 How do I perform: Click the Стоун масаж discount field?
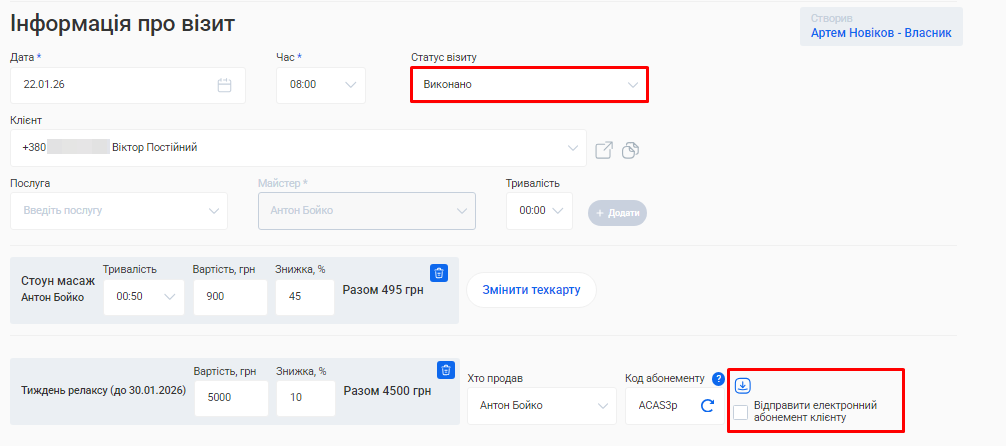[304, 297]
